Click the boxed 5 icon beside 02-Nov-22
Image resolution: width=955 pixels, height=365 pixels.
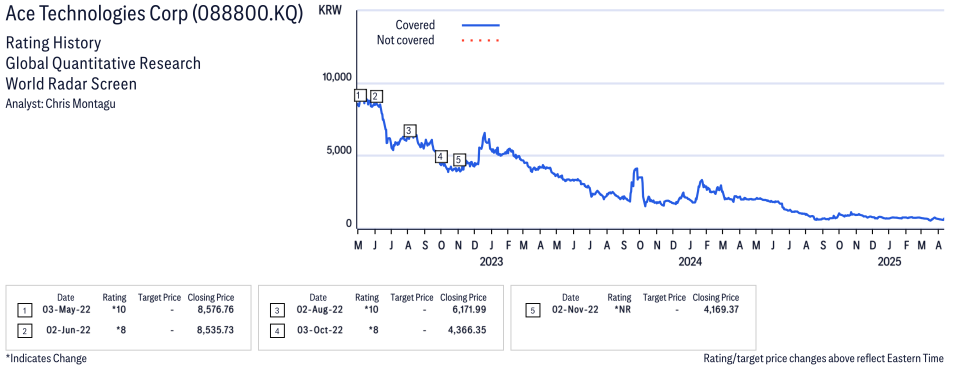tap(531, 311)
